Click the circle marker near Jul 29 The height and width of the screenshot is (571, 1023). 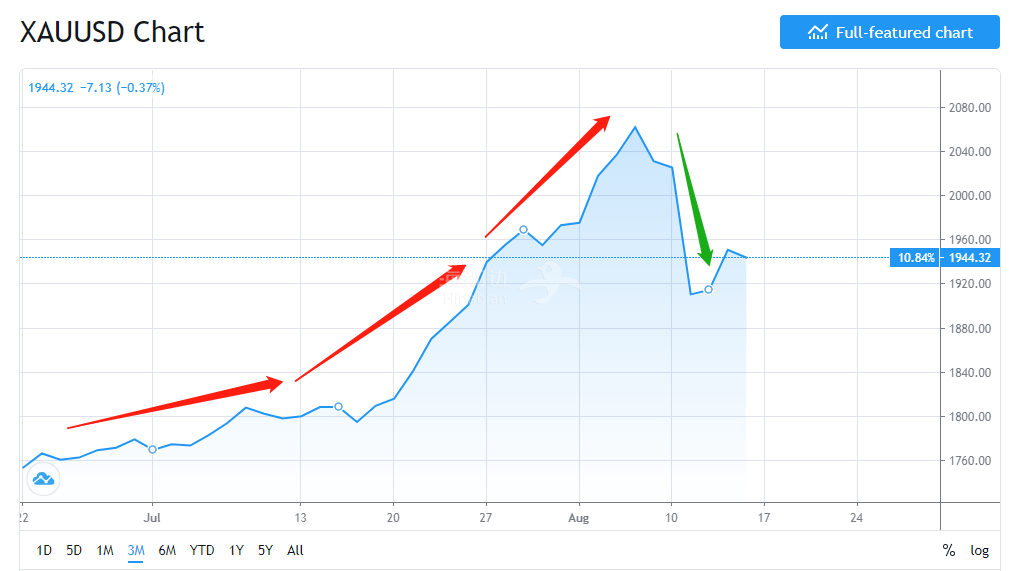523,230
